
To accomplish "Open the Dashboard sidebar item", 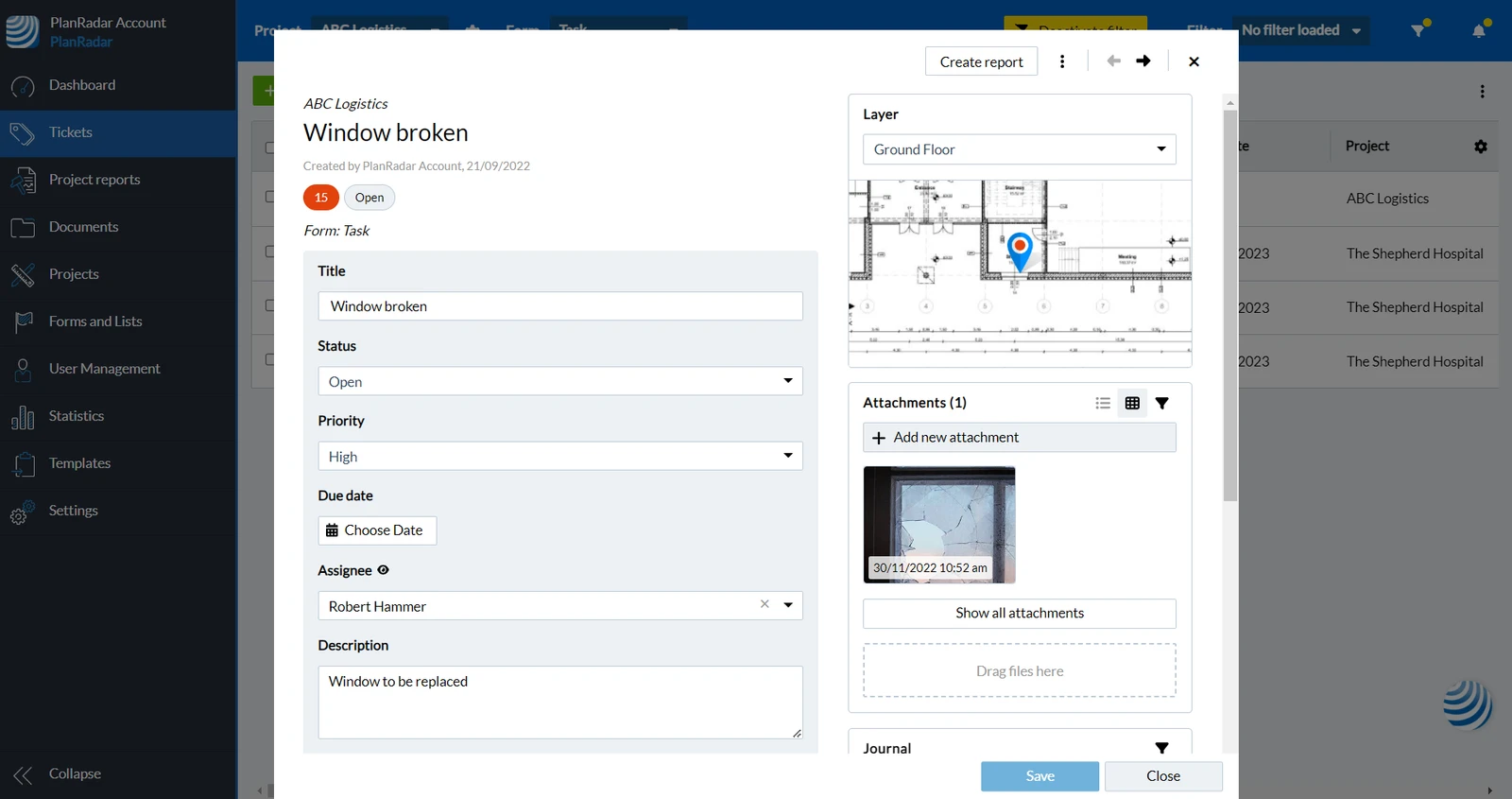I will coord(118,85).
